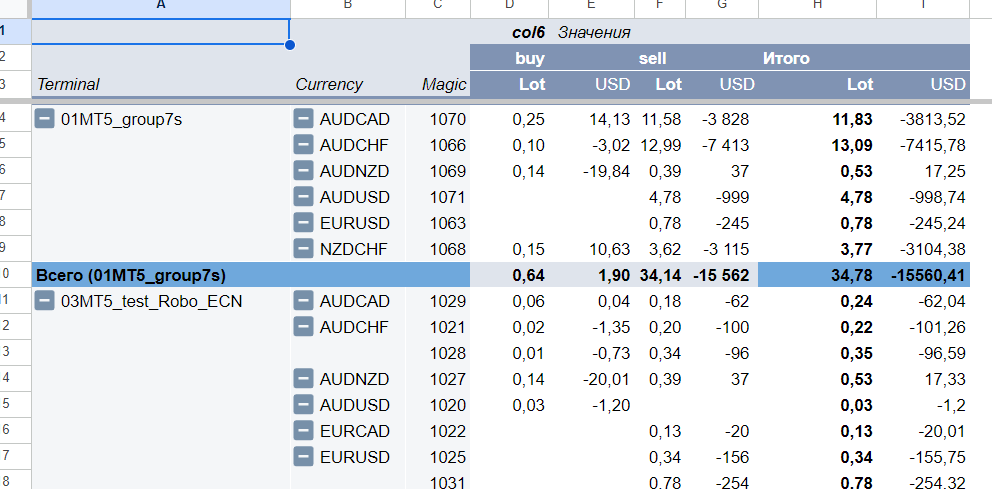Viewport: 992px width, 489px height.
Task: Click the Итого header cell
Action: coord(786,58)
